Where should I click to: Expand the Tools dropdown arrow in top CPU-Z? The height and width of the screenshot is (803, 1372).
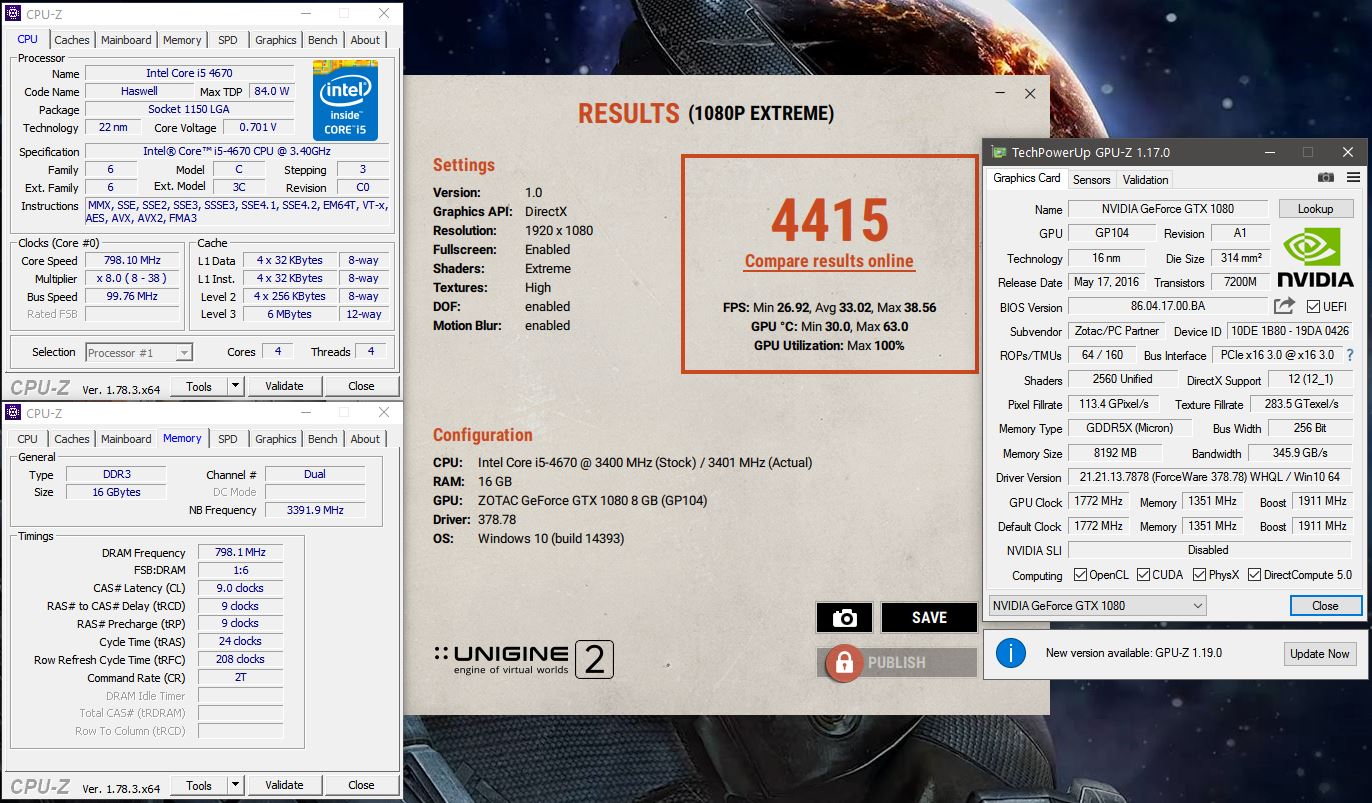click(x=235, y=386)
